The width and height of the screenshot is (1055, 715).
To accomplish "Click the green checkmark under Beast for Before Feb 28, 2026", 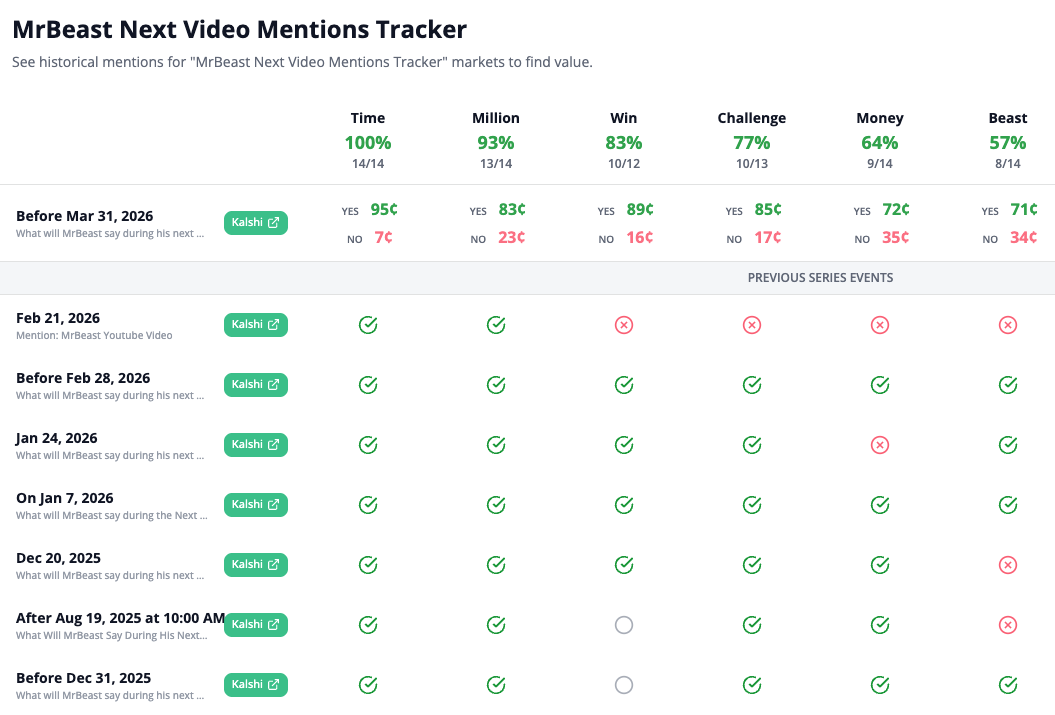I will click(x=1008, y=385).
